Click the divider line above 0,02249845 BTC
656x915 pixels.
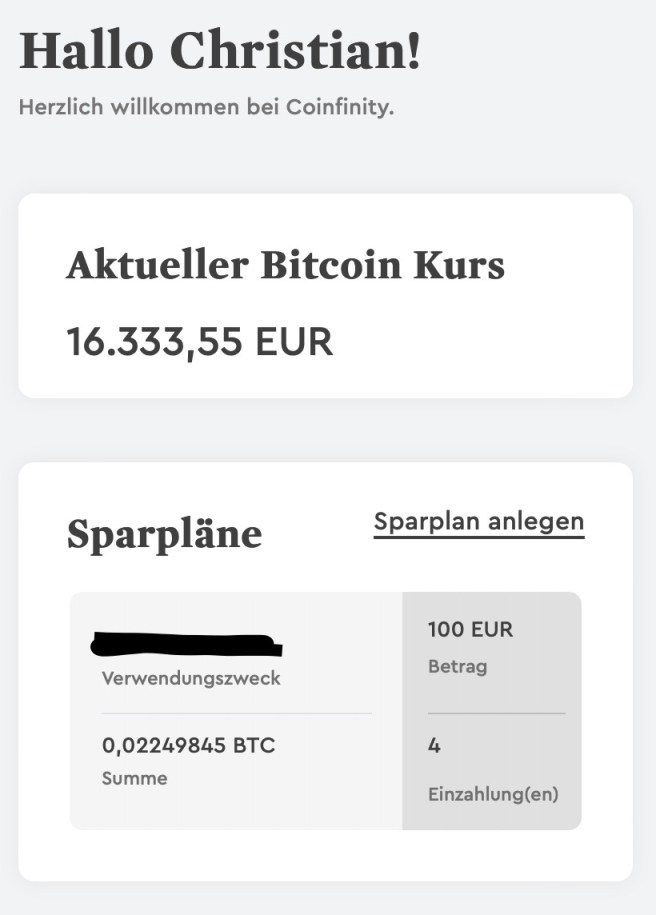[x=236, y=713]
